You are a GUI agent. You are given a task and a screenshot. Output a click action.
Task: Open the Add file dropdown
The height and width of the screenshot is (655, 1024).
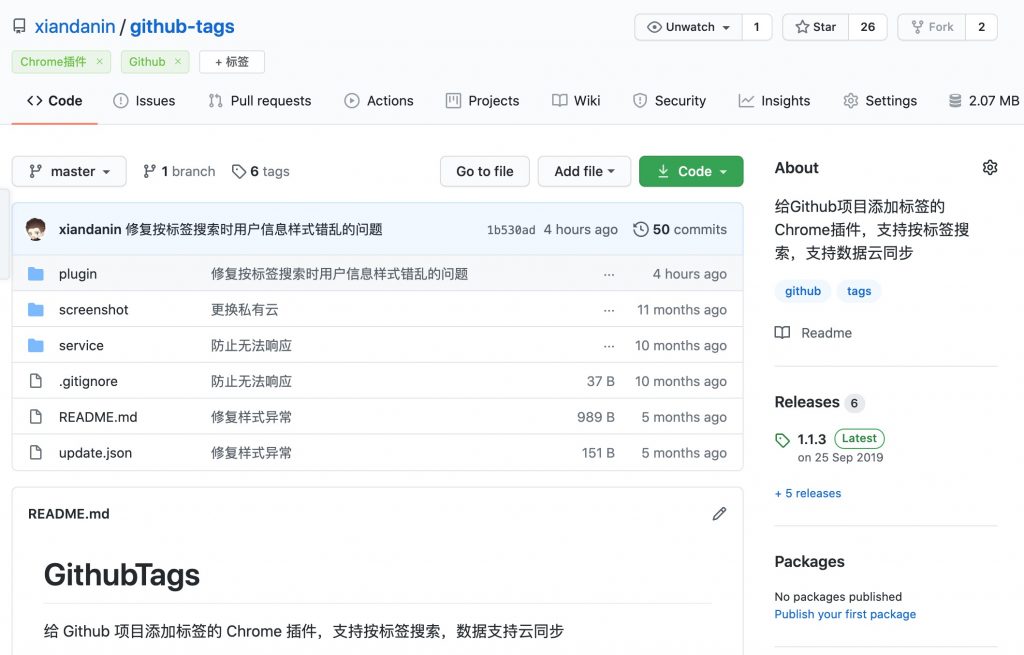584,171
